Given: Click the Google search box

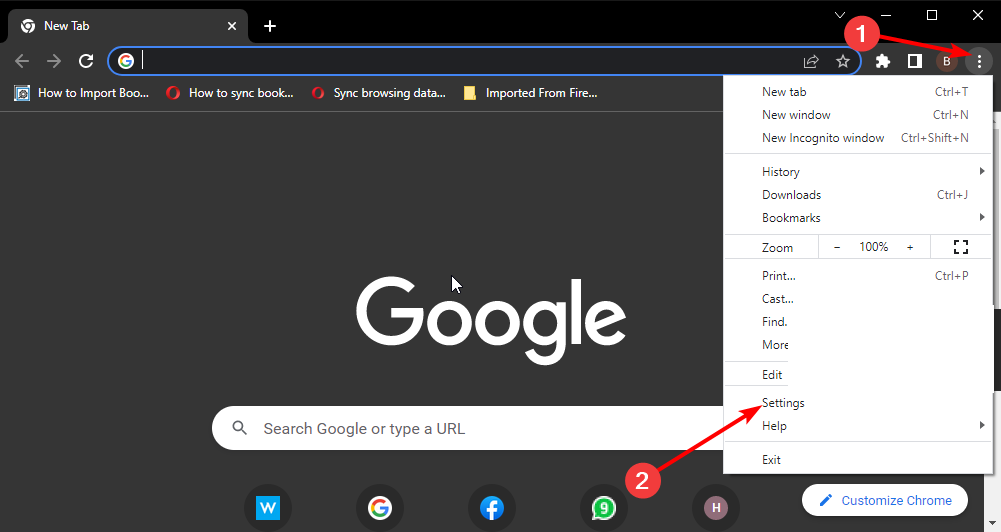Looking at the screenshot, I should 469,428.
